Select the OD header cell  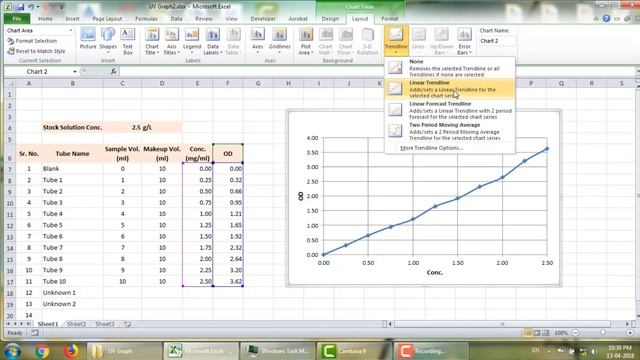[x=228, y=153]
